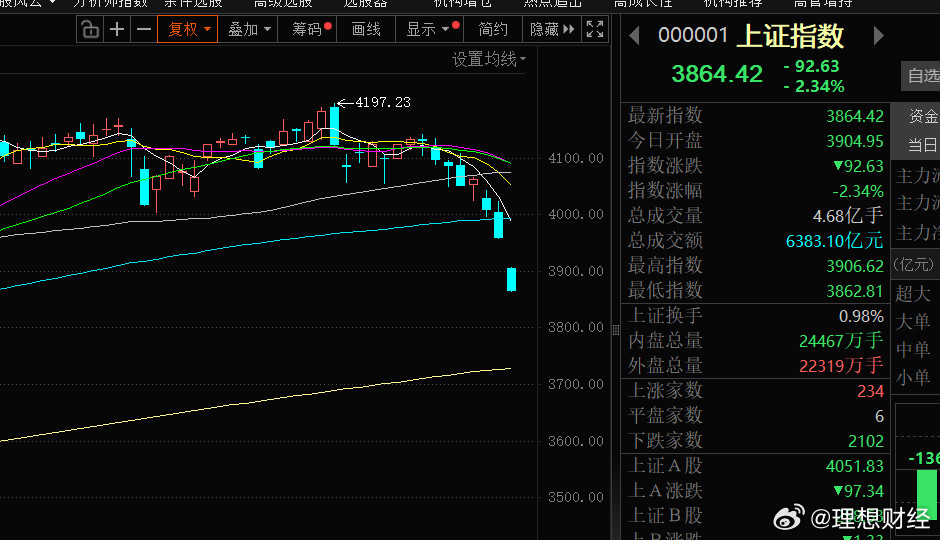Click the large price 3864.42 in header
The image size is (940, 540).
click(x=717, y=74)
